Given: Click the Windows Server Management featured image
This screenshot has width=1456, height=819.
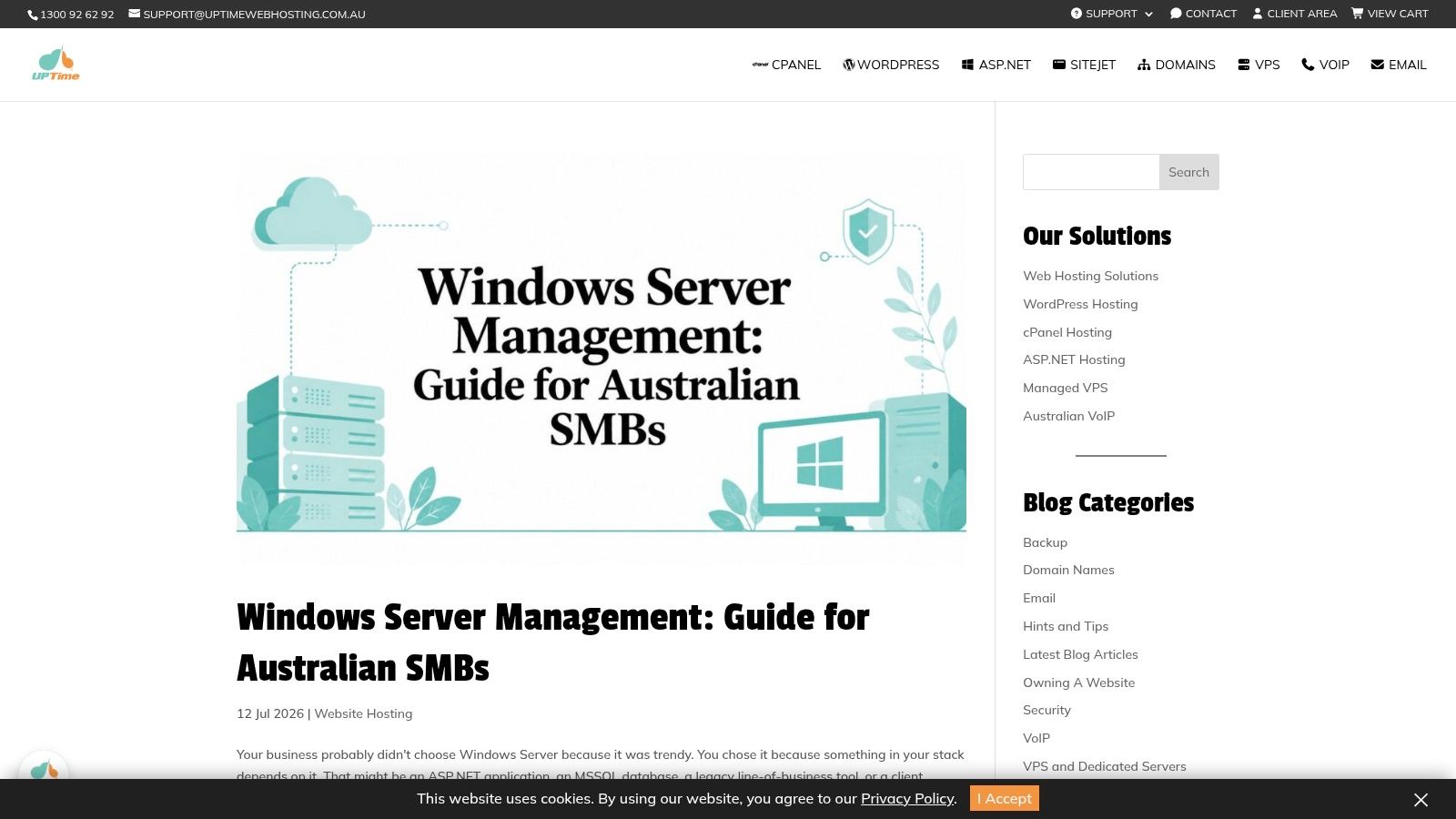Looking at the screenshot, I should pos(602,359).
